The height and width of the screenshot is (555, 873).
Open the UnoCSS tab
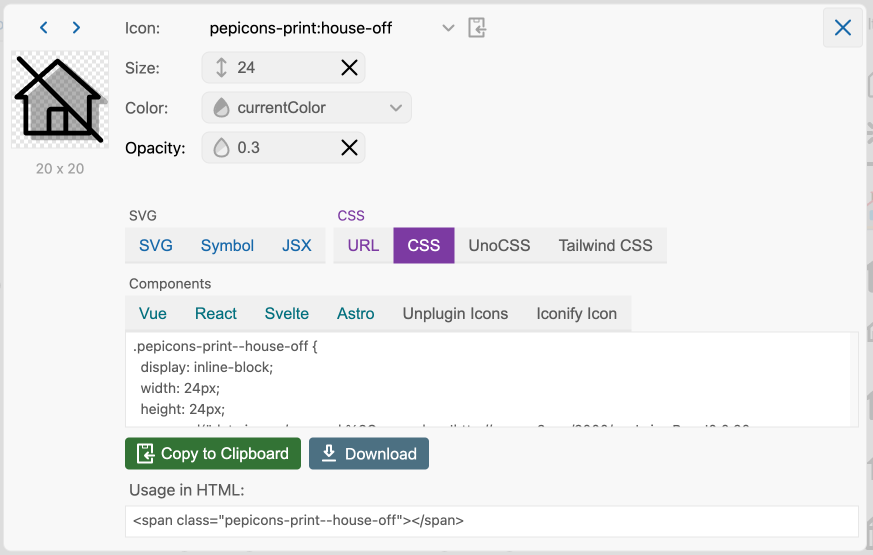[x=499, y=246]
